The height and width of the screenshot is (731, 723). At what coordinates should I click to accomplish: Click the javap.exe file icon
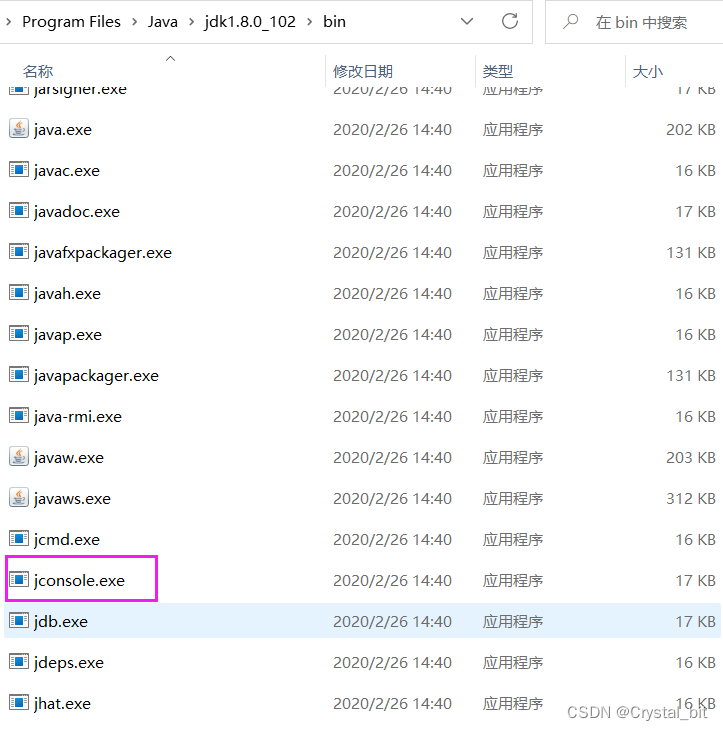(19, 334)
